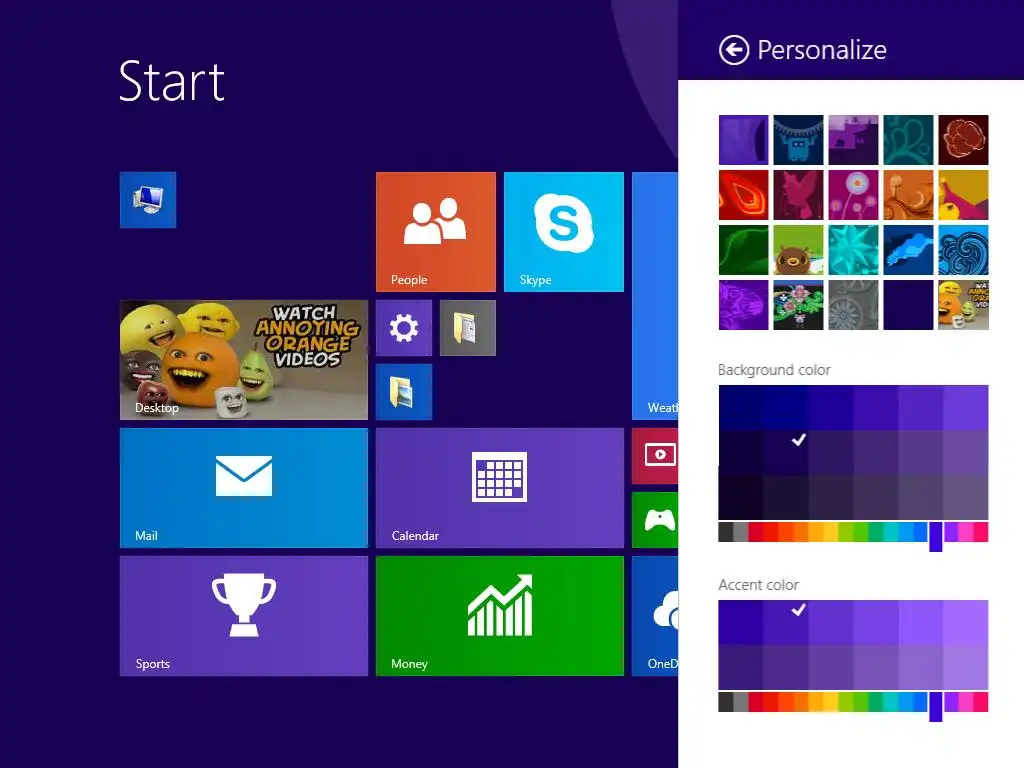Choose the dark red rose background design
The image size is (1024, 768).
click(963, 140)
